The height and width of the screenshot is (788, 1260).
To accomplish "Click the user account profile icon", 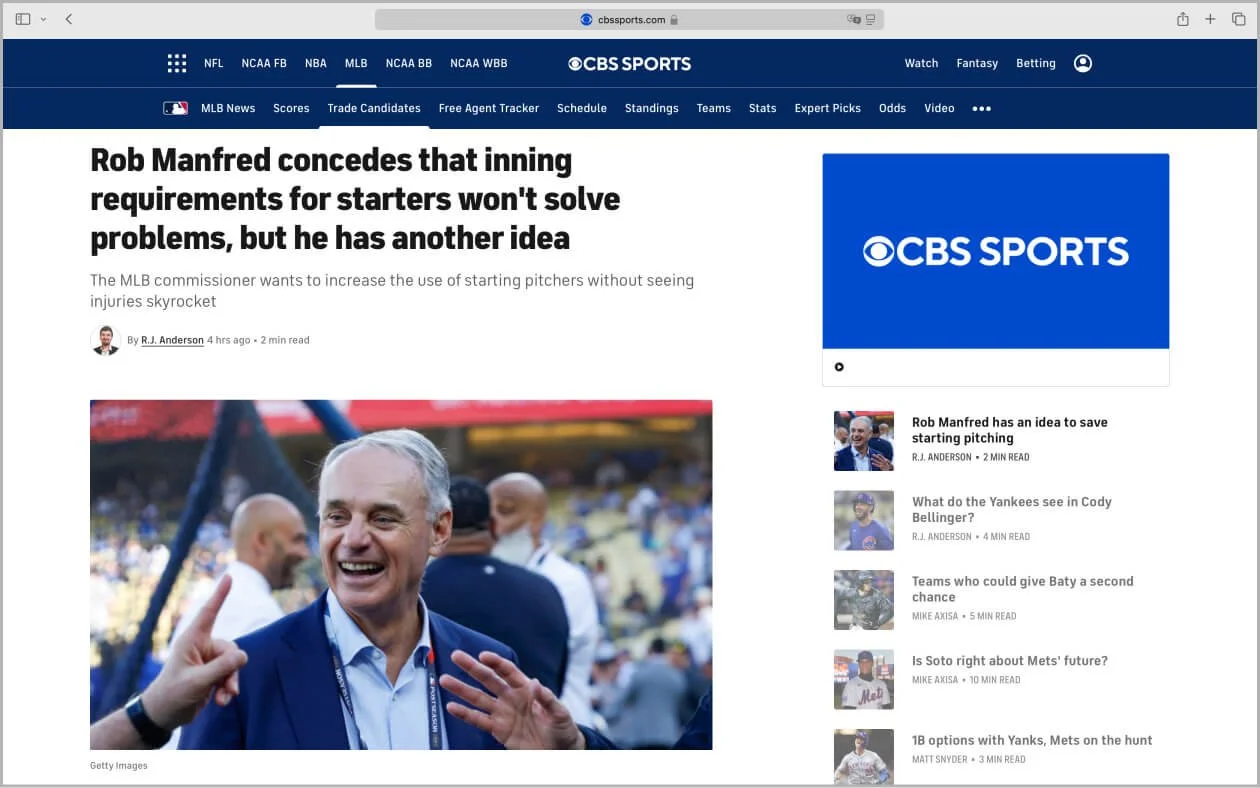I will 1083,63.
